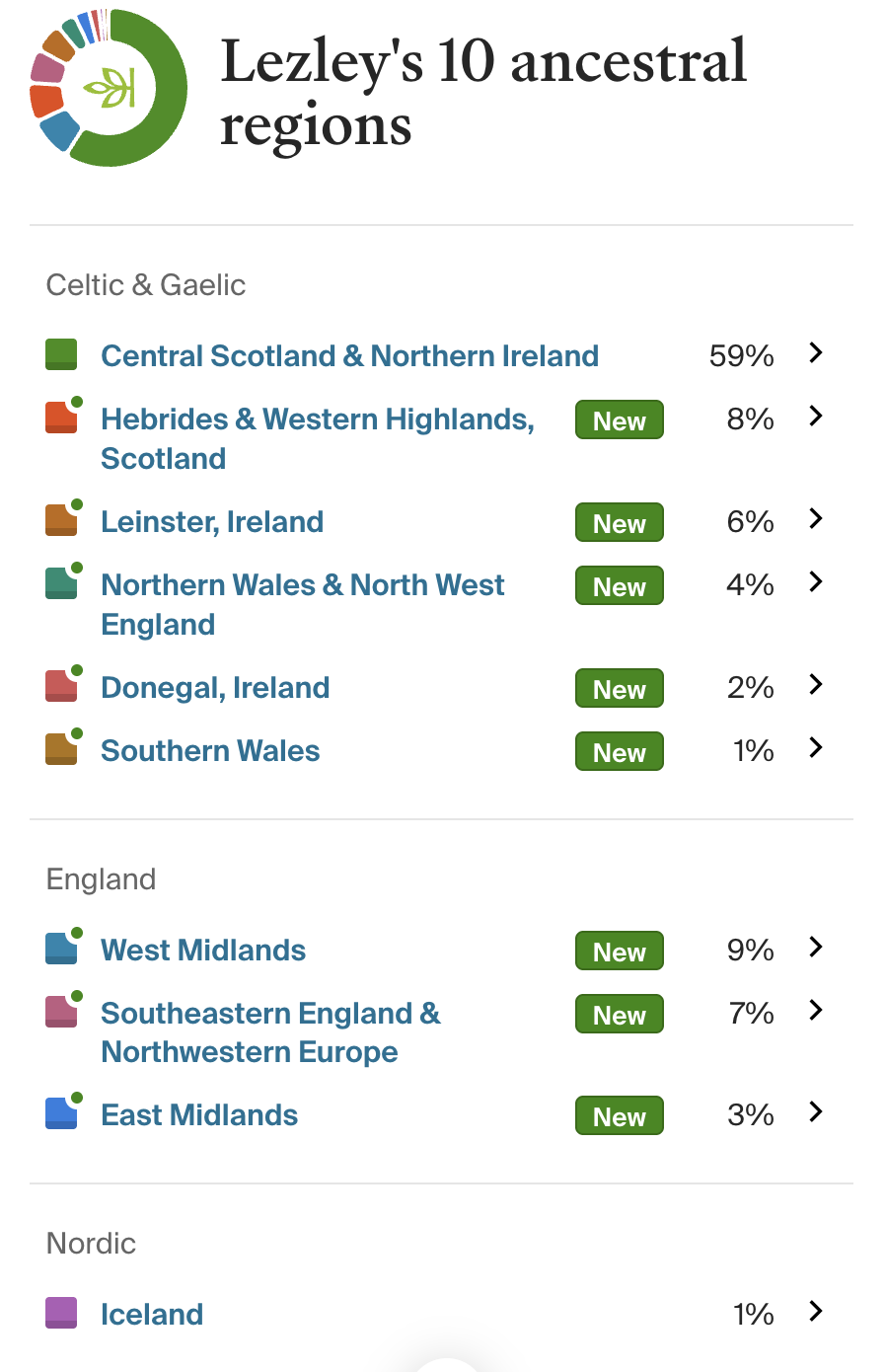Click the New badge beside Leinster, Ireland

(x=620, y=522)
